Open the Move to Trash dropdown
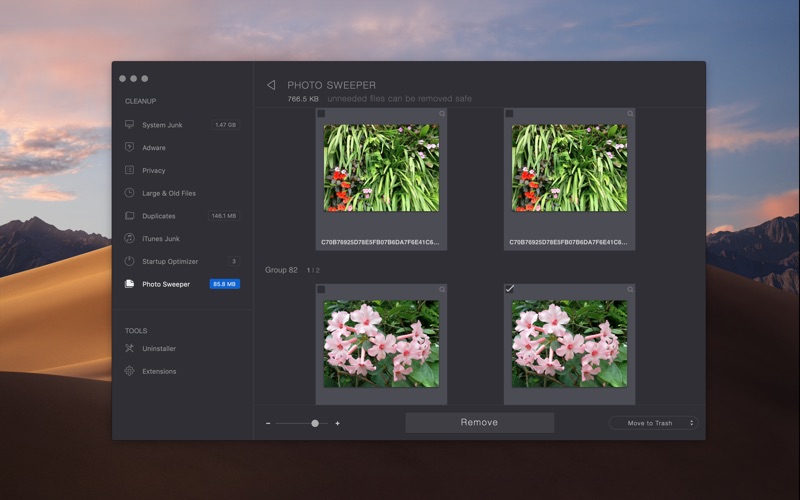 [653, 423]
